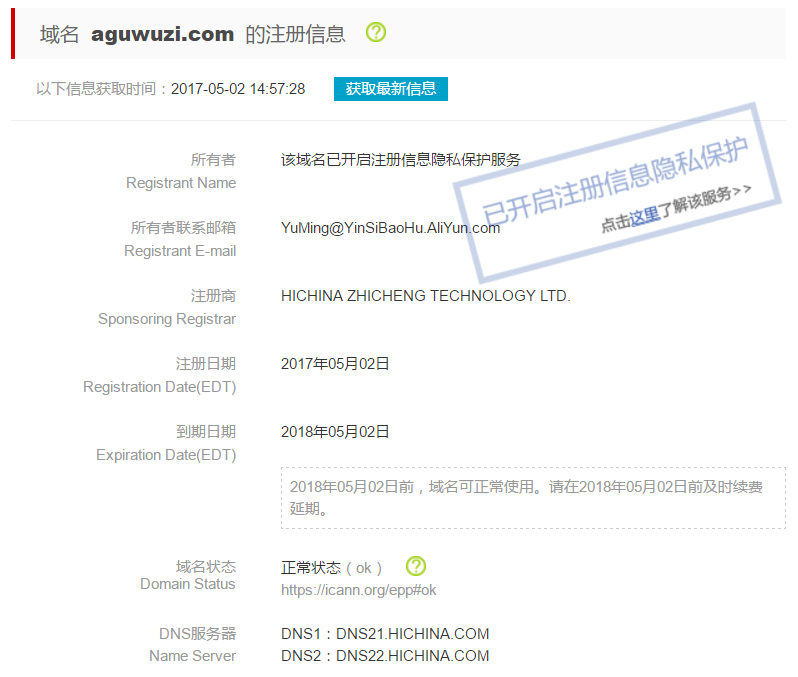Select 正常状态 (ok) domain status text

pyautogui.click(x=331, y=568)
